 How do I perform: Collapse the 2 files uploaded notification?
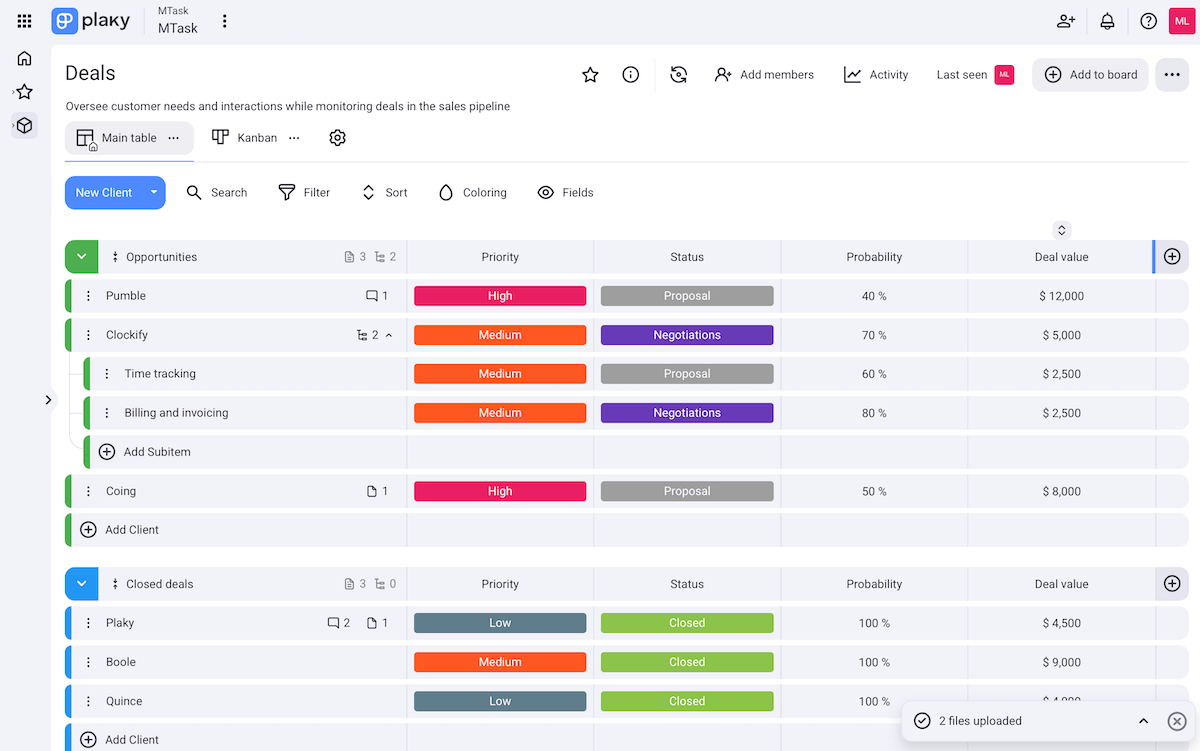[1144, 720]
